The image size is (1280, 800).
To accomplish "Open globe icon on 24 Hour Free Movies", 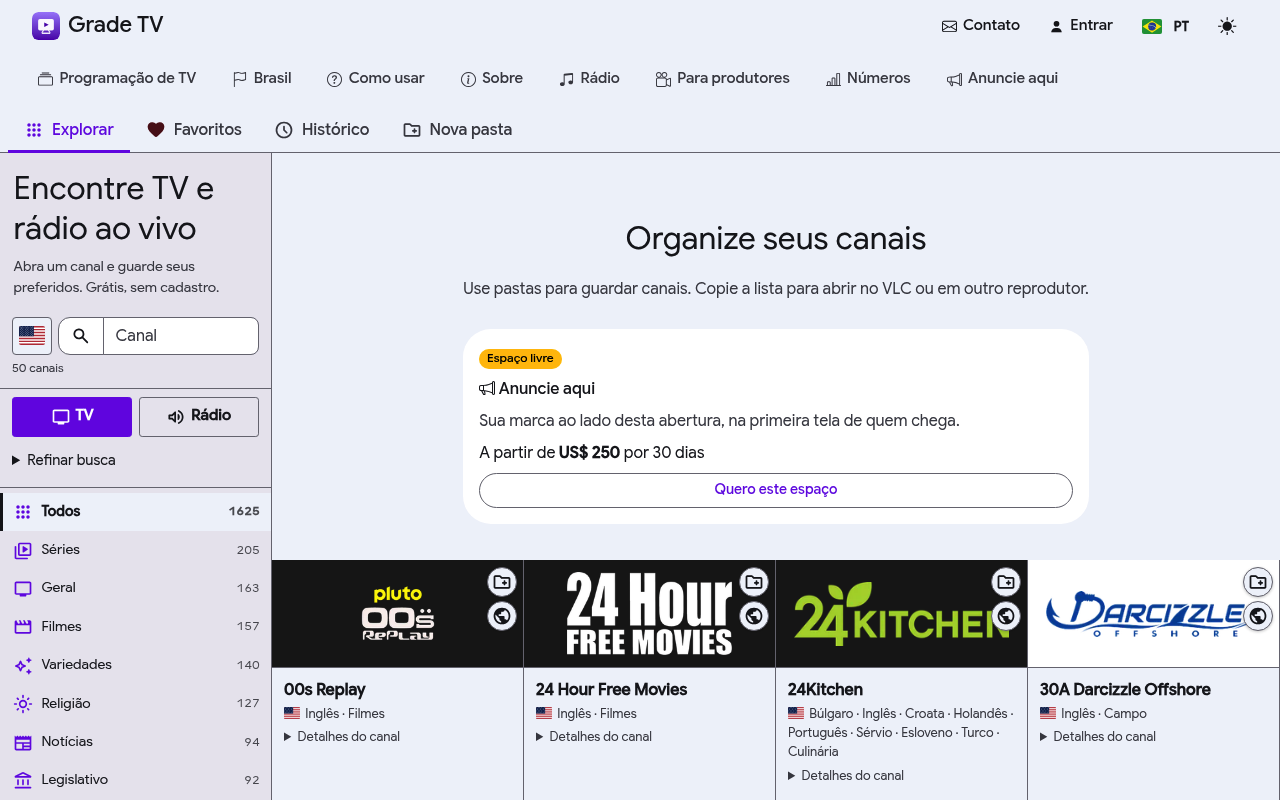I will 754,616.
